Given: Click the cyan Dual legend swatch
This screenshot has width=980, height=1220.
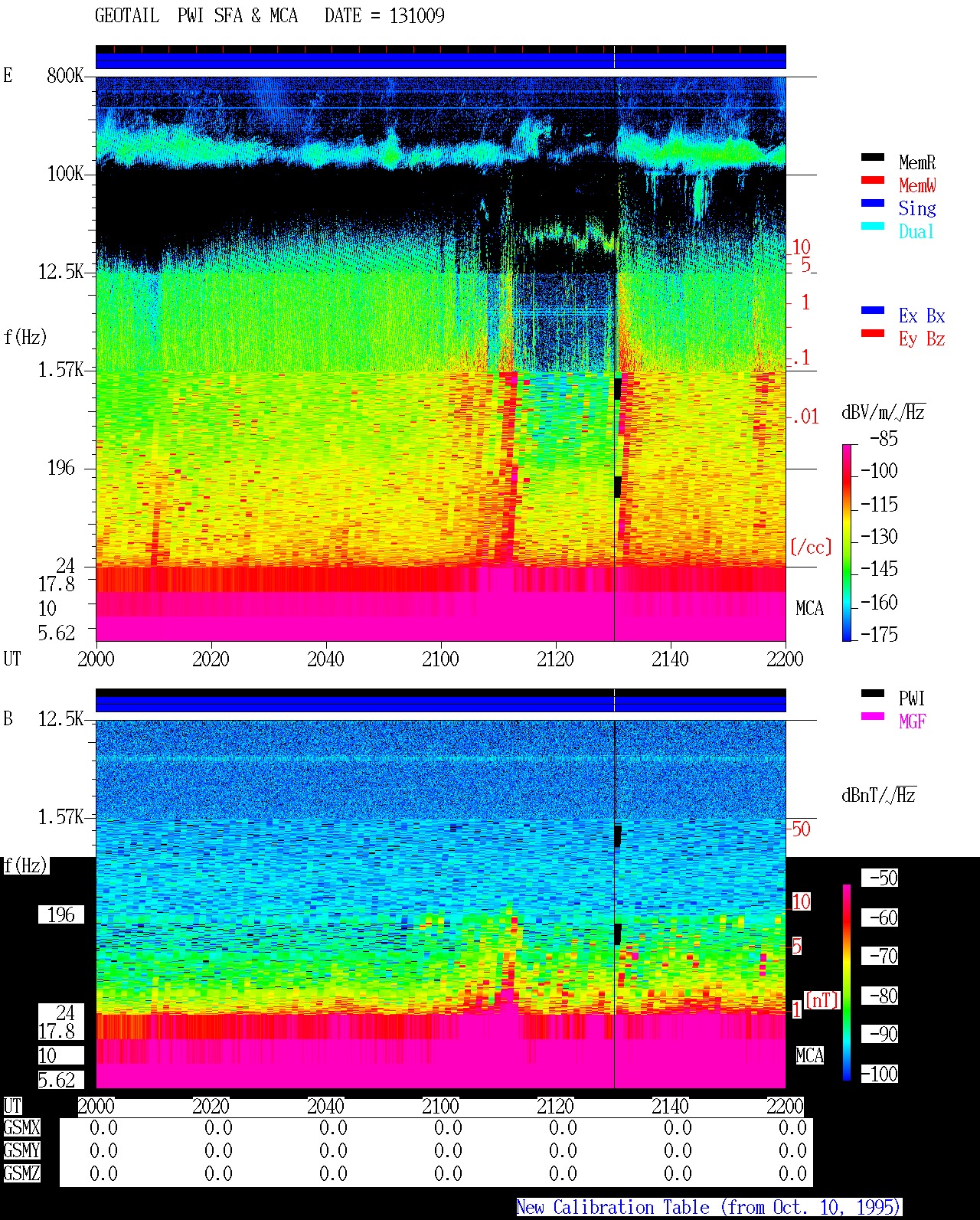Looking at the screenshot, I should [x=873, y=226].
